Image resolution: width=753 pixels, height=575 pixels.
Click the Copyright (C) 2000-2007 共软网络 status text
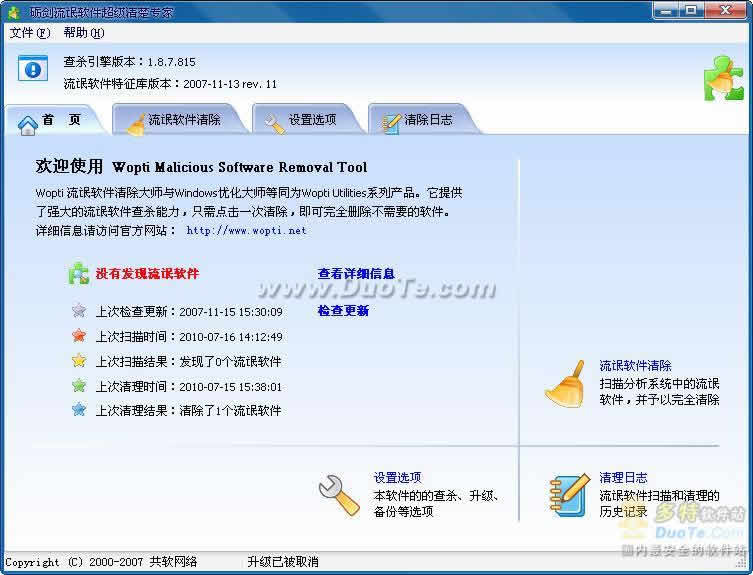point(101,562)
